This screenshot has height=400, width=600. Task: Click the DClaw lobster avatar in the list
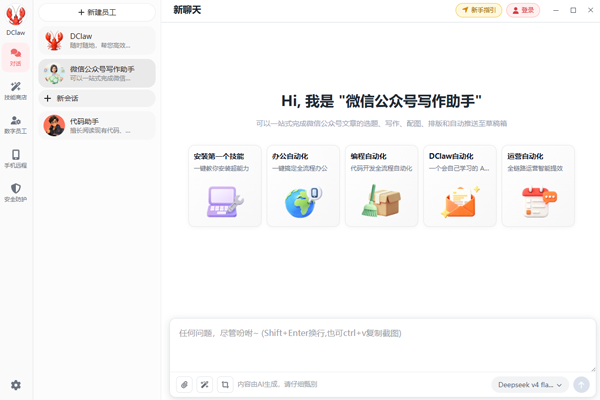(x=54, y=41)
